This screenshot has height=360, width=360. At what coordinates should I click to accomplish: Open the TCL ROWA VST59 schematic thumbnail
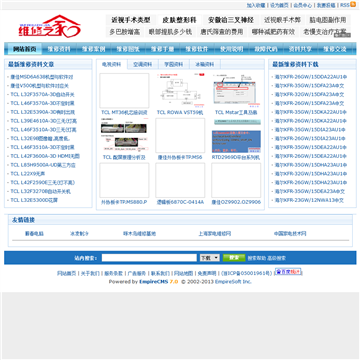(180, 90)
